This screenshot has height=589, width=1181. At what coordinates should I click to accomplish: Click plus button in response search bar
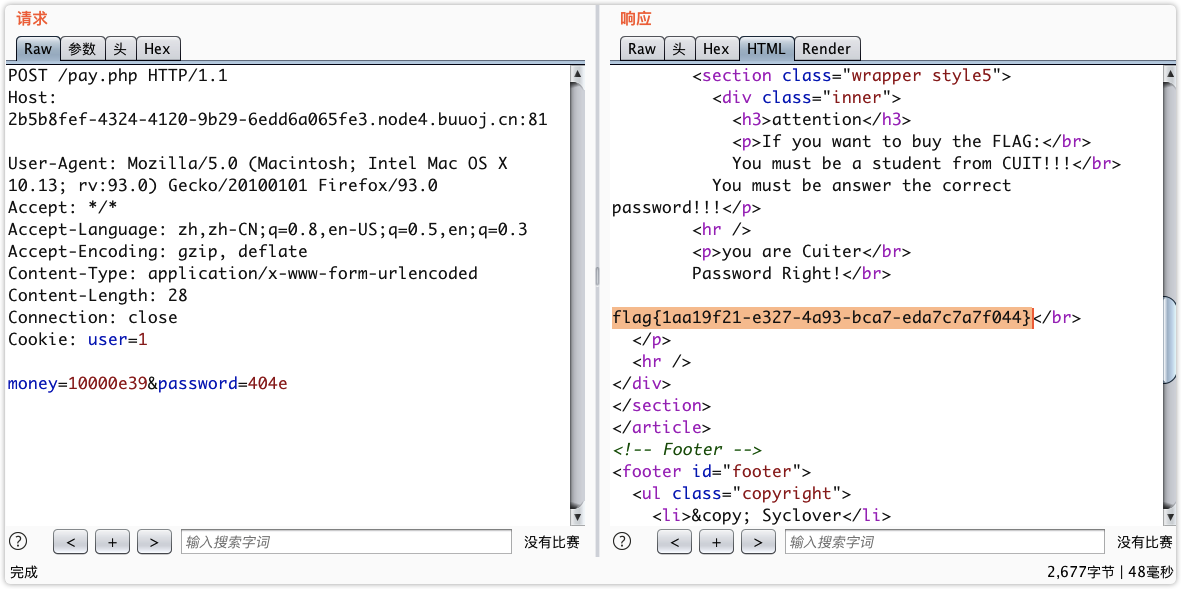[x=717, y=542]
